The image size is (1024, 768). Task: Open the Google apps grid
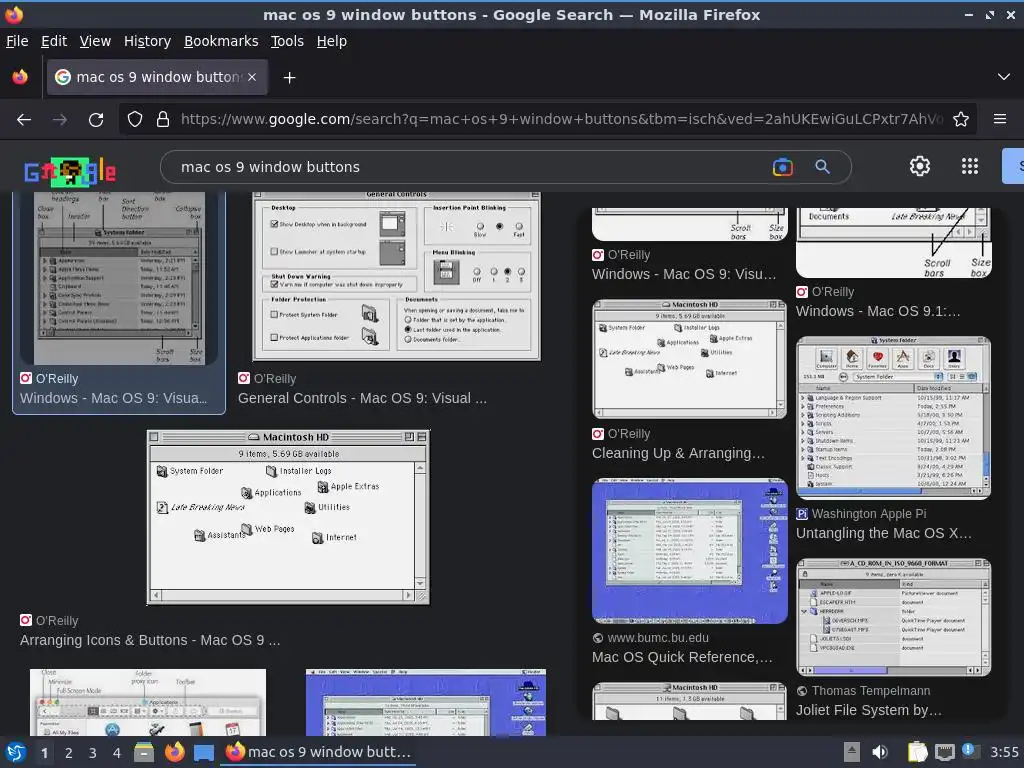click(970, 167)
